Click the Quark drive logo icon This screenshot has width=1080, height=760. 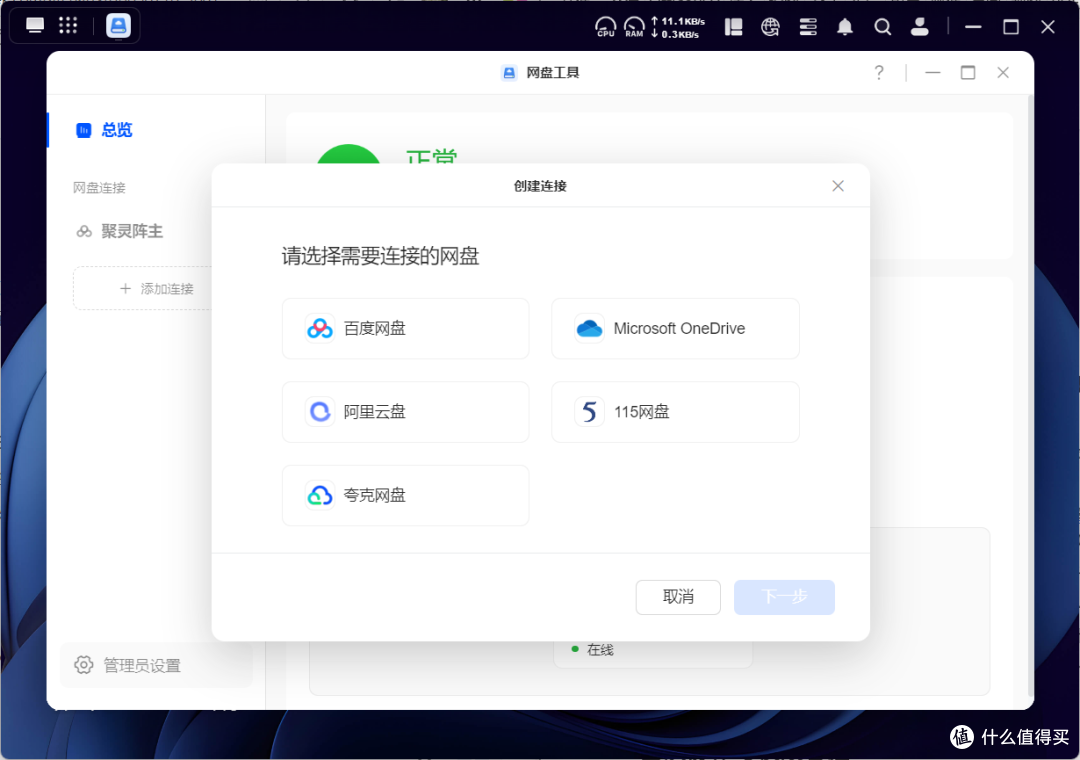(x=320, y=495)
